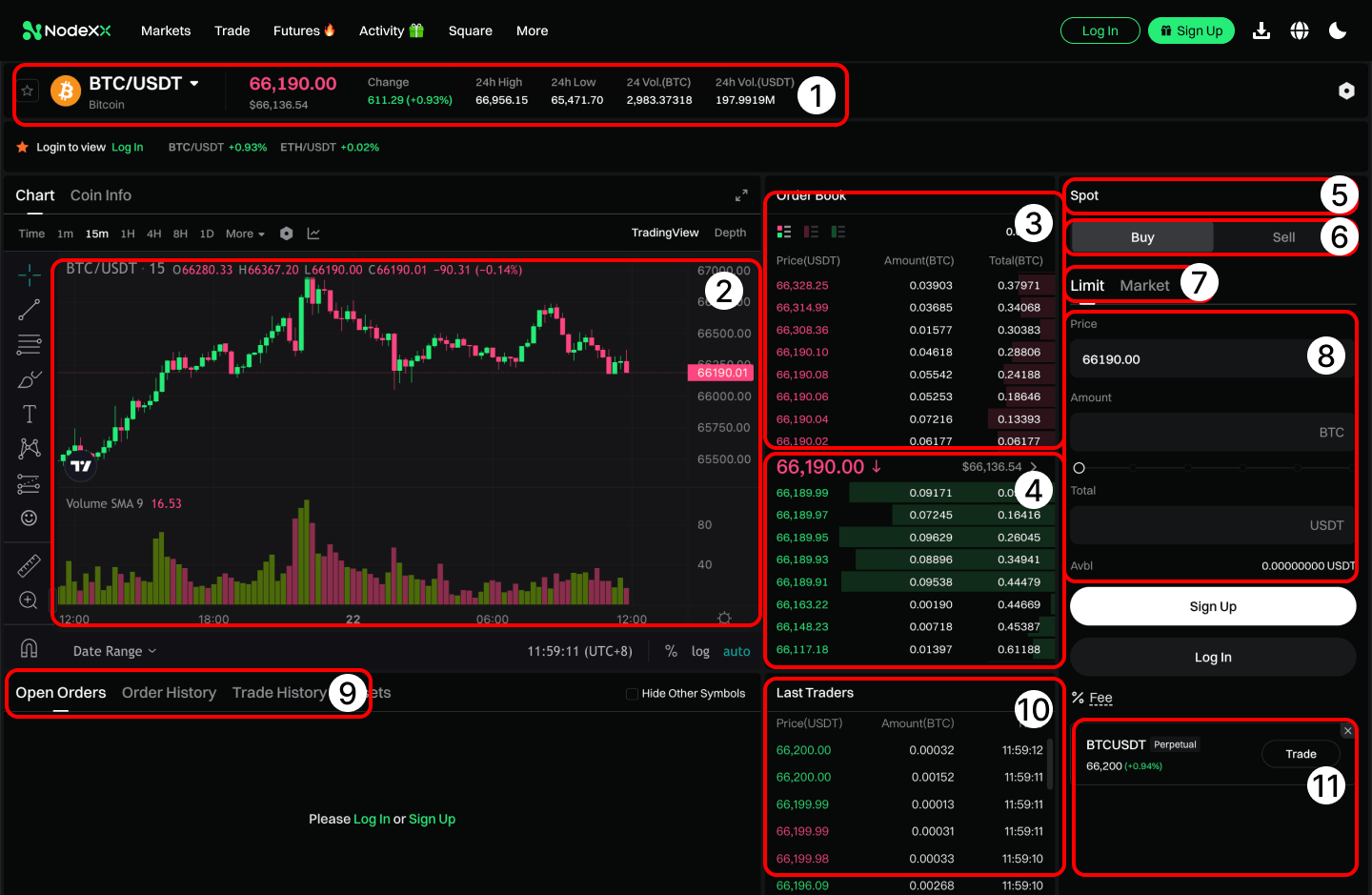Show both bids and asks in order book
Viewport: 1372px width, 895px height.
click(x=784, y=232)
